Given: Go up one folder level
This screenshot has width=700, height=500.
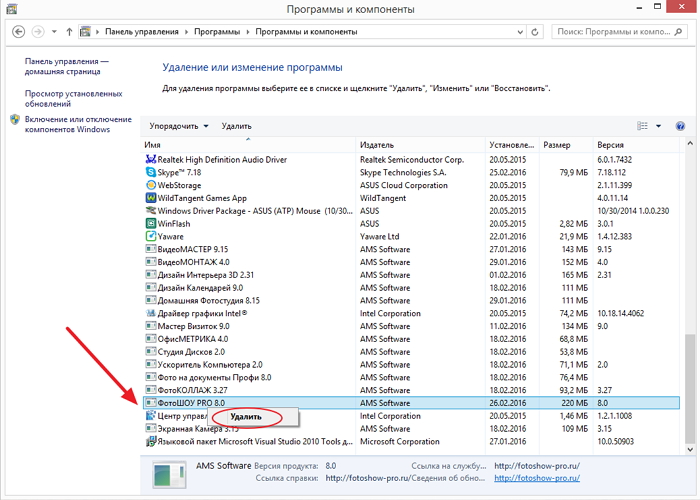Looking at the screenshot, I should (69, 32).
